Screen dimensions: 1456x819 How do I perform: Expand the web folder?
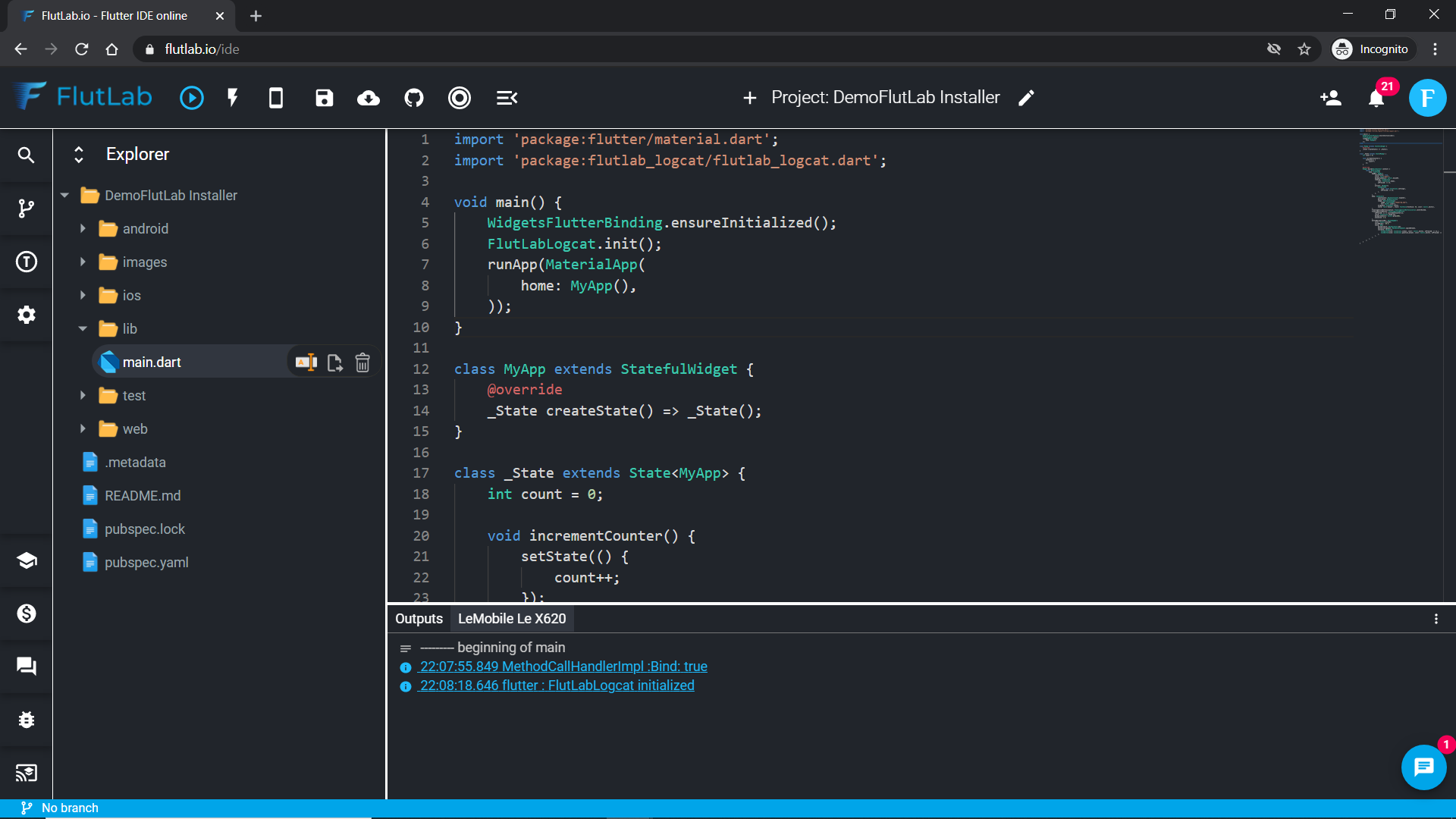(x=83, y=429)
